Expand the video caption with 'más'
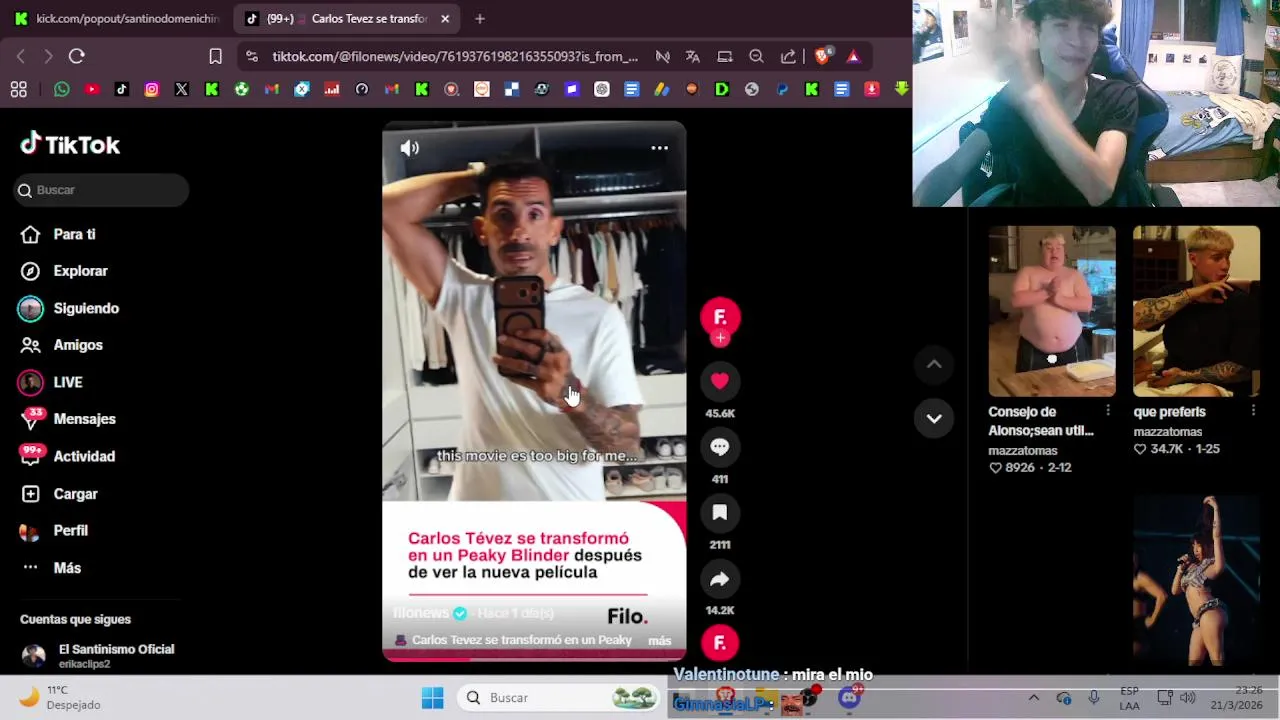Image resolution: width=1280 pixels, height=720 pixels. coord(660,640)
